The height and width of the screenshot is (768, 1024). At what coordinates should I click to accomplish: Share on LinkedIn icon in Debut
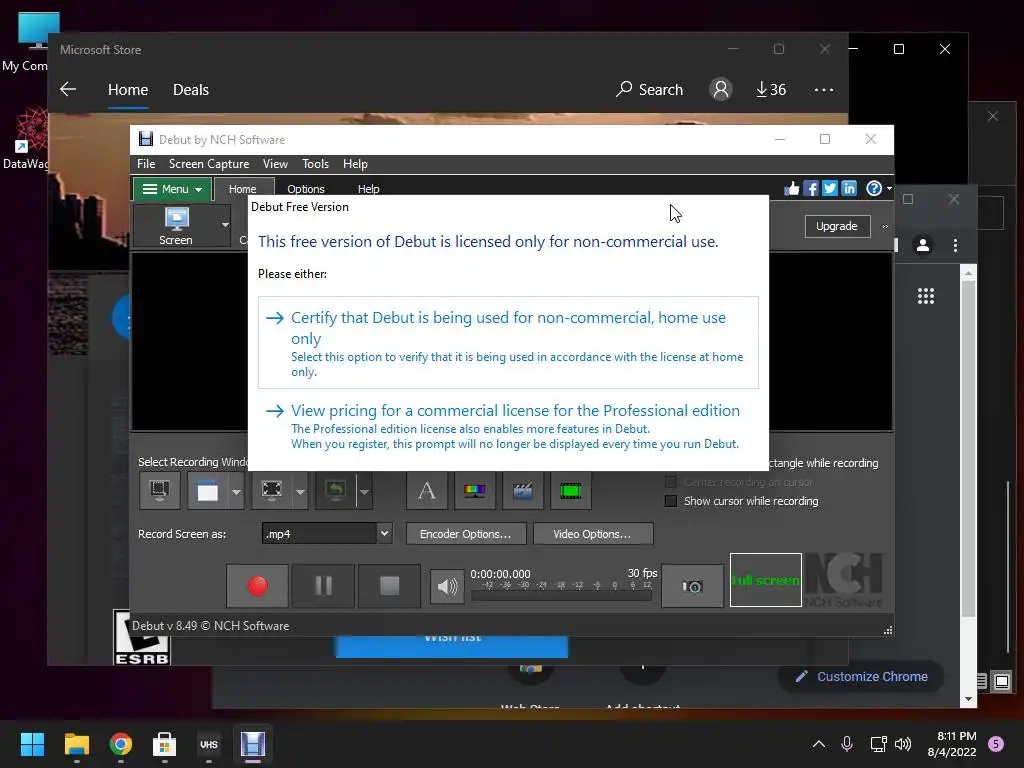point(848,189)
